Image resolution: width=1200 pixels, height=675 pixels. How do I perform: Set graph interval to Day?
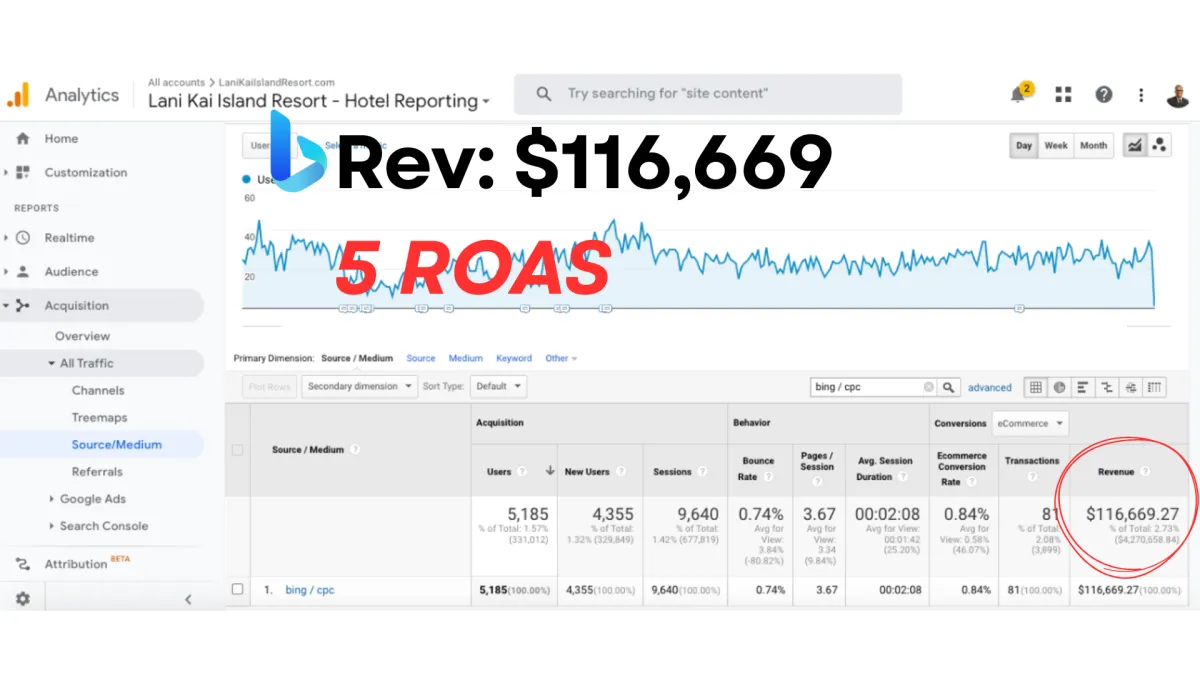(x=1024, y=145)
